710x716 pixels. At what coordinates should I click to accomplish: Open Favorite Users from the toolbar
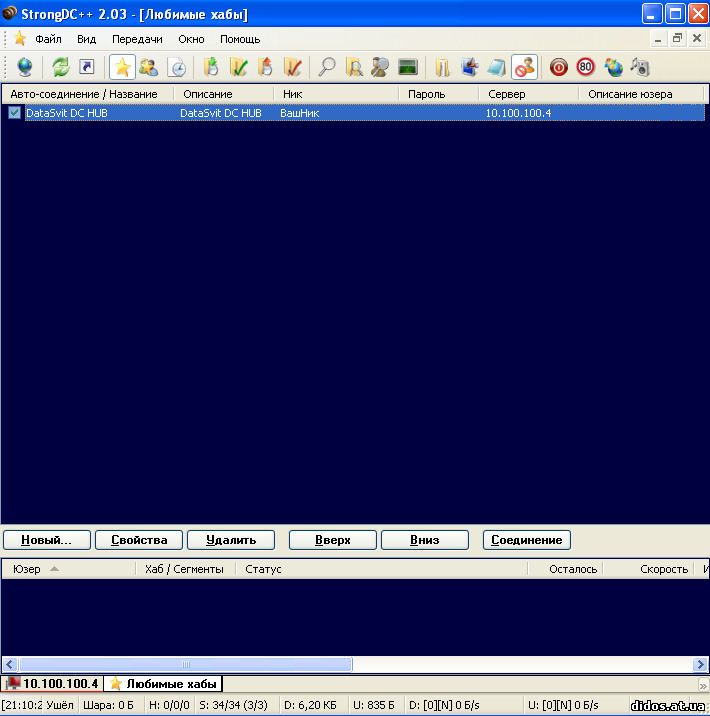click(148, 67)
